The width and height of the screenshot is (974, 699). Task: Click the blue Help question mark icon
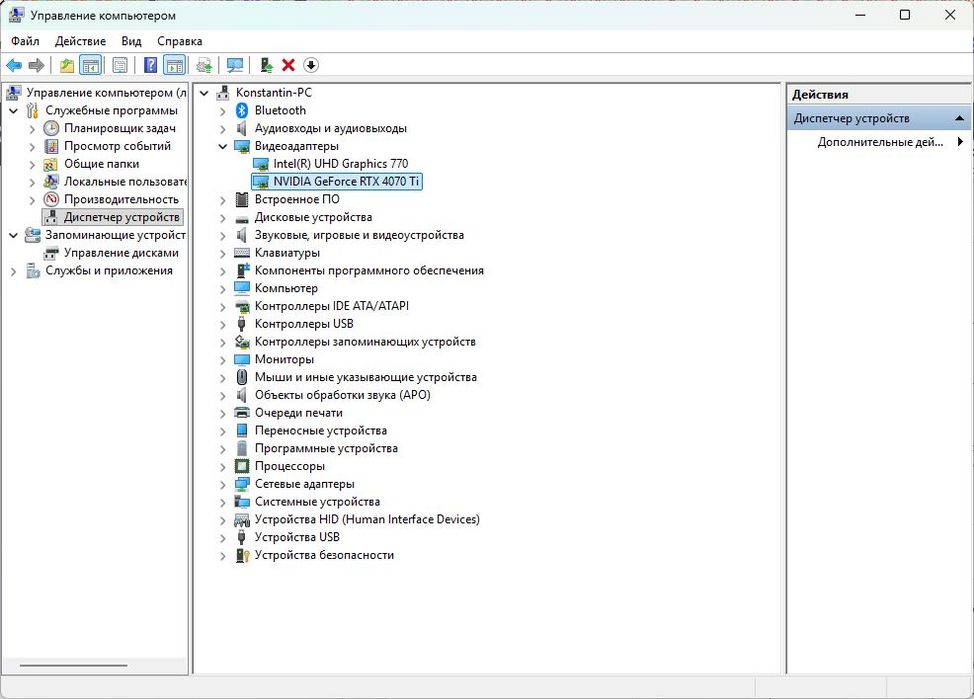tap(150, 65)
